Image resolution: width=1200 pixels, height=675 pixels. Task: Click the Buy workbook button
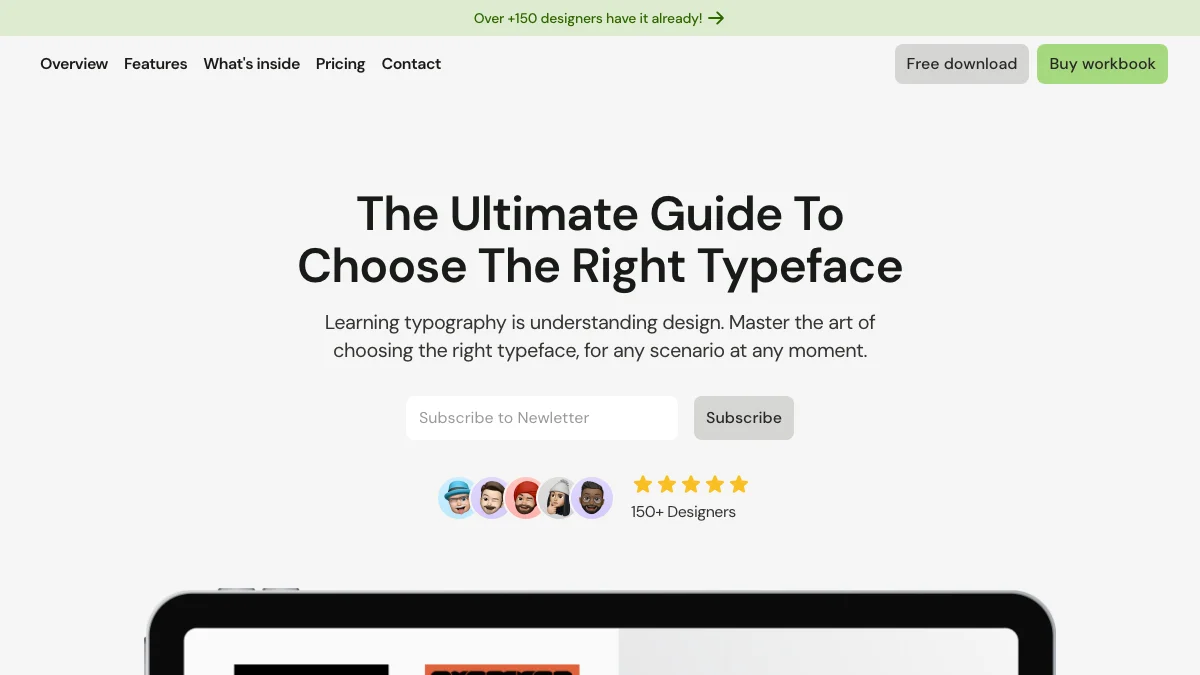(x=1102, y=64)
